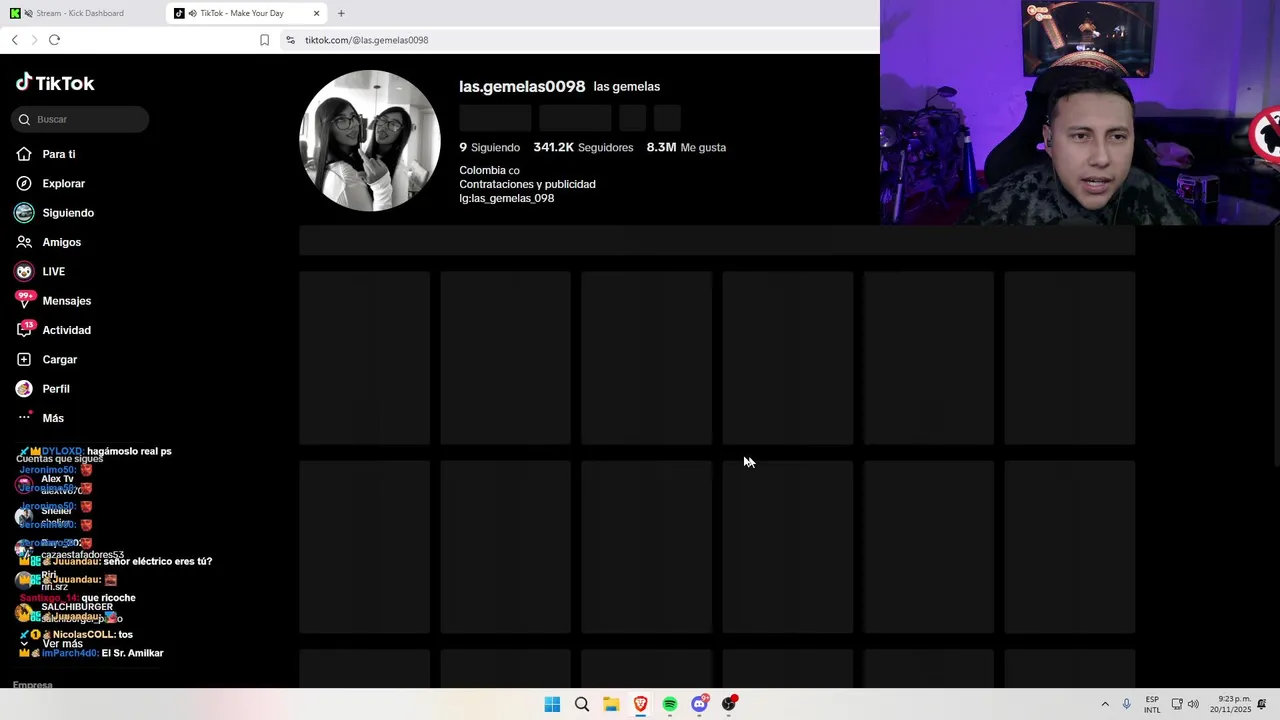
Task: Open a new browser tab
Action: pos(341,13)
